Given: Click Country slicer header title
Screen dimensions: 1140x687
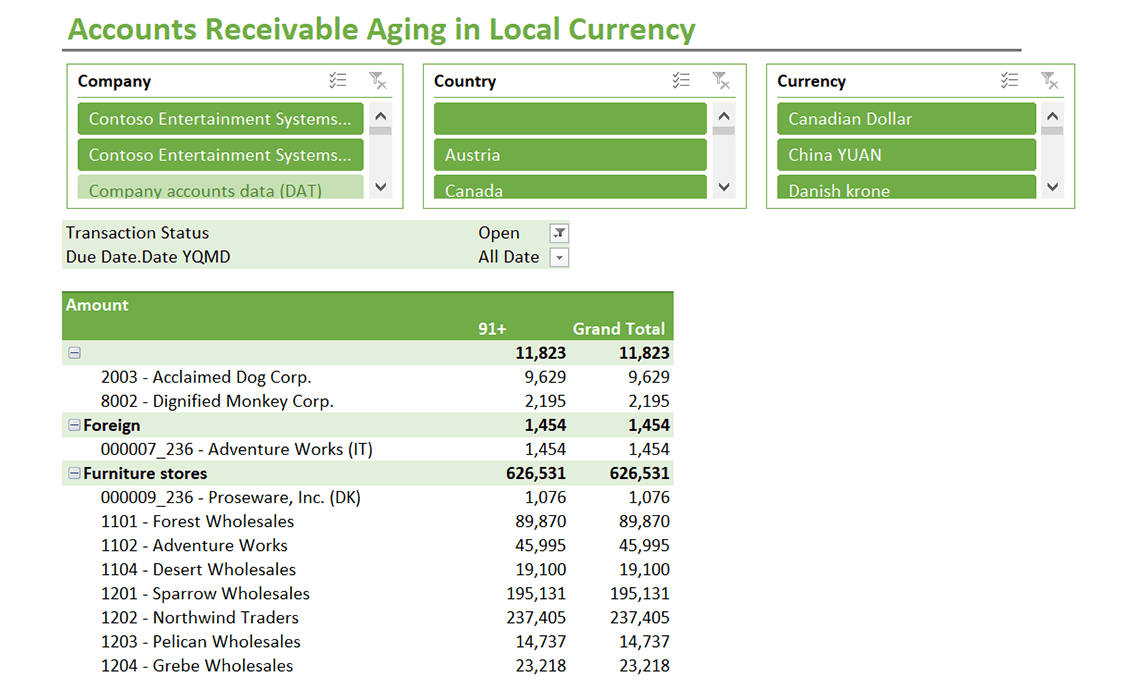Looking at the screenshot, I should [465, 81].
